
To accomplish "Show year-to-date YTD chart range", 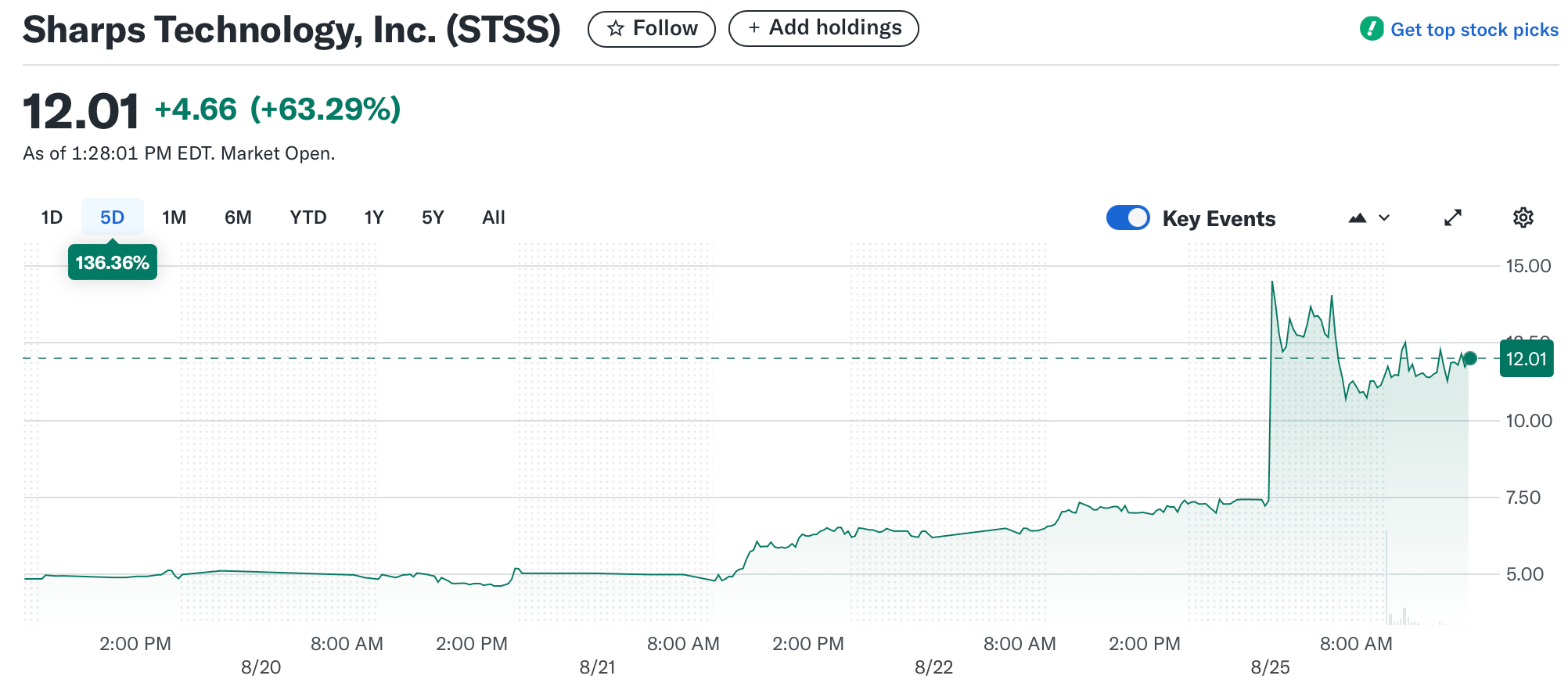I will [x=307, y=217].
